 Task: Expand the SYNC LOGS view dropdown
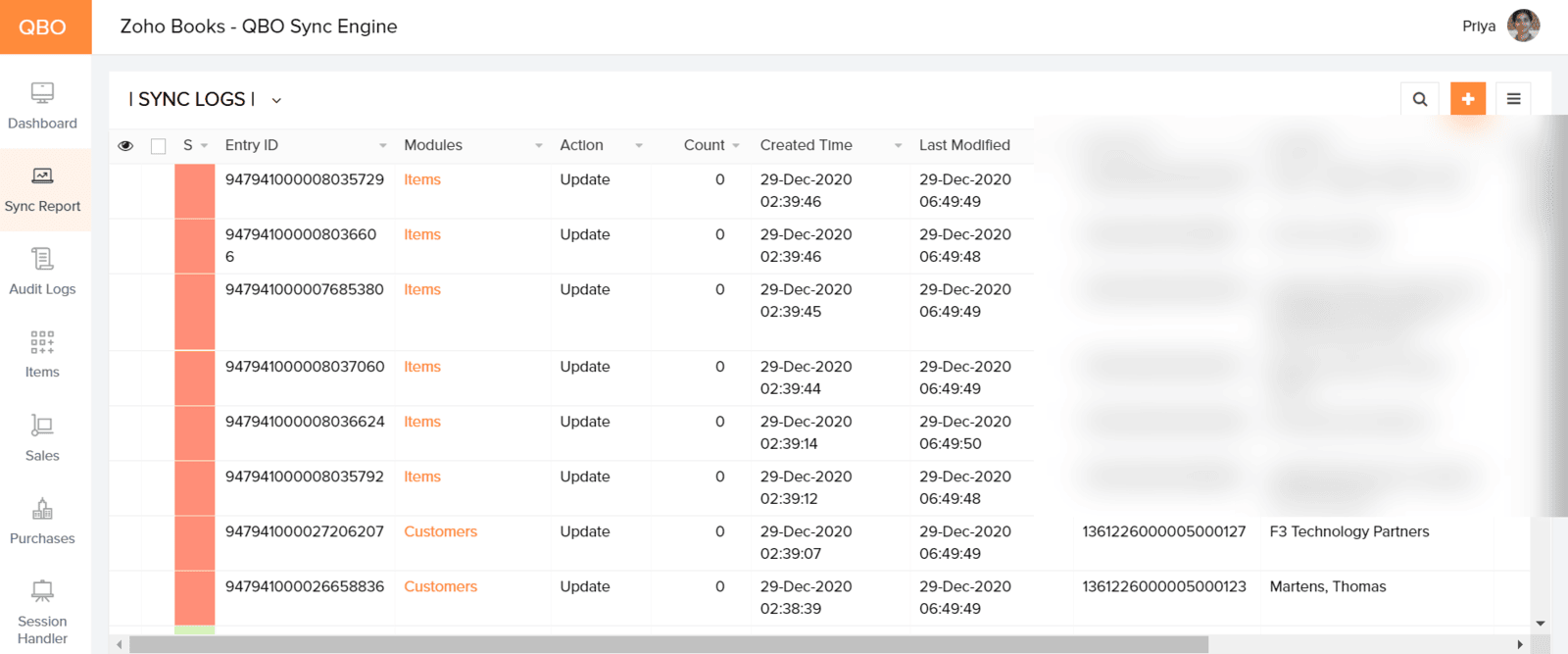pos(276,100)
